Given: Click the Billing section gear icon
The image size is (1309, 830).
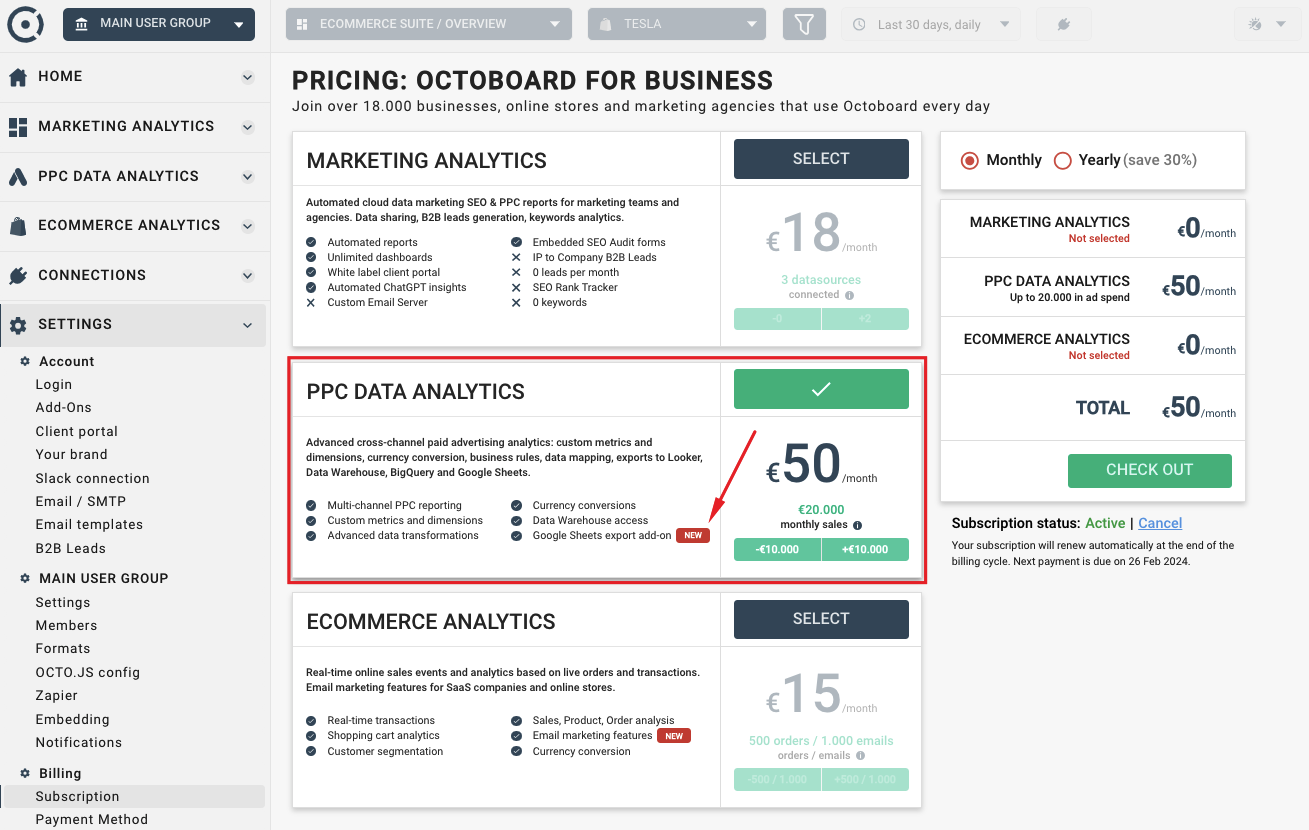Looking at the screenshot, I should 25,773.
